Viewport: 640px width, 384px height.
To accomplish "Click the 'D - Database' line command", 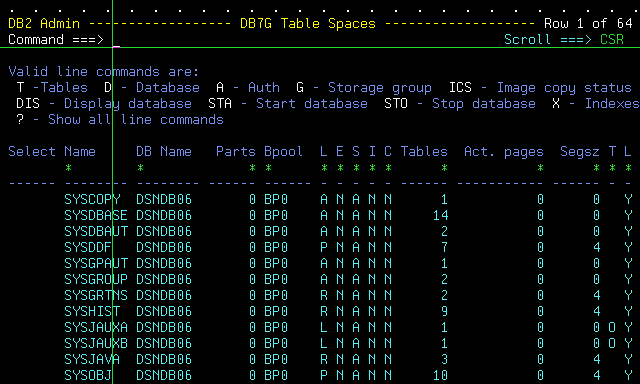I will (152, 88).
